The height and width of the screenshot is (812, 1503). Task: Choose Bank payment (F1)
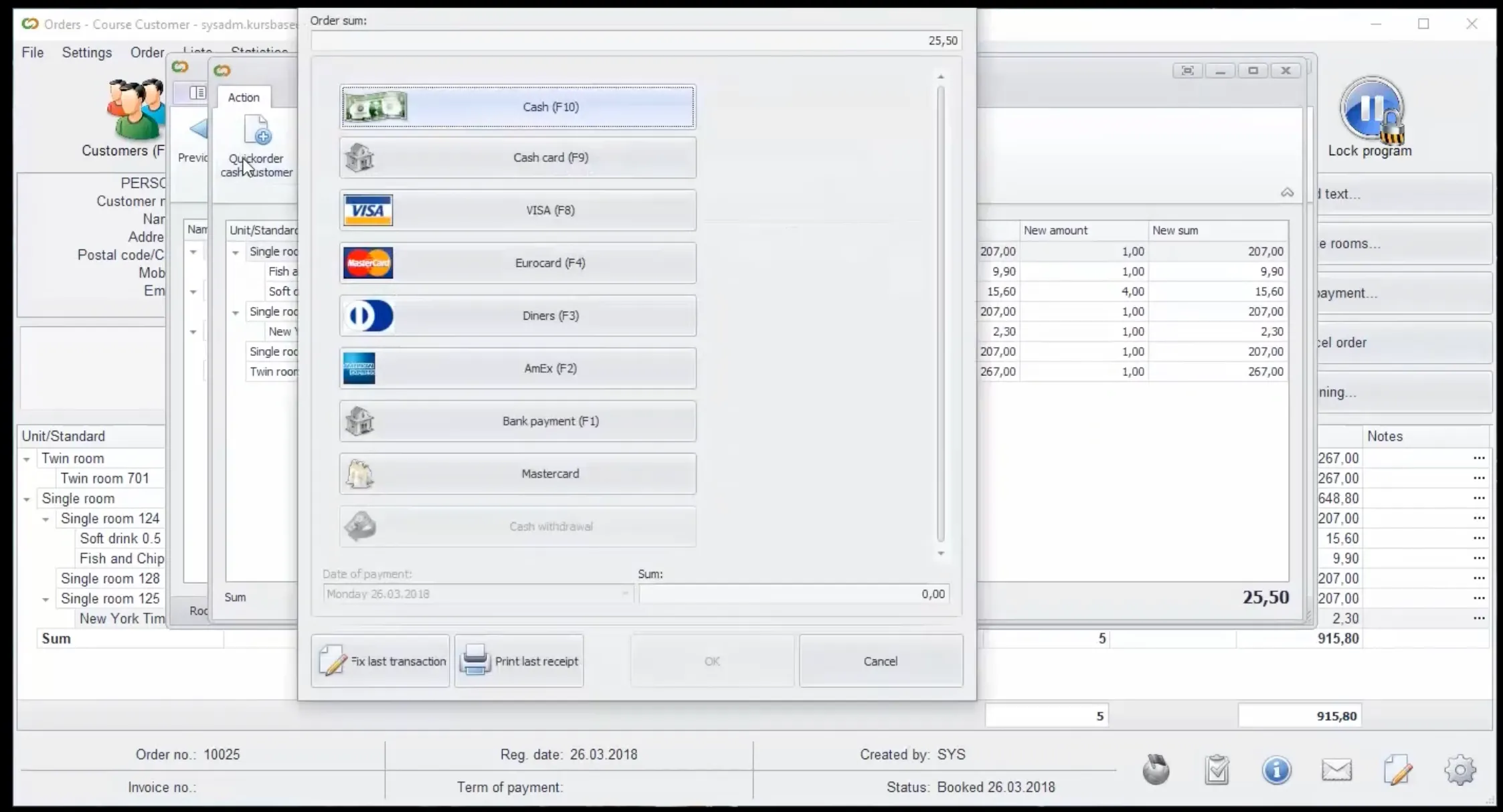tap(517, 421)
